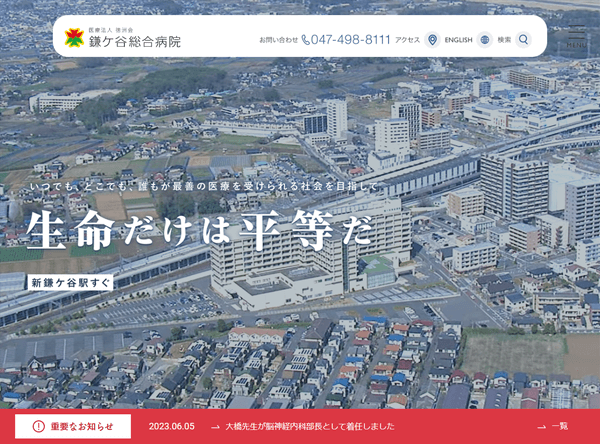The height and width of the screenshot is (444, 600).
Task: Click the 医療法人 徳洲会 text
Action: pos(111,30)
